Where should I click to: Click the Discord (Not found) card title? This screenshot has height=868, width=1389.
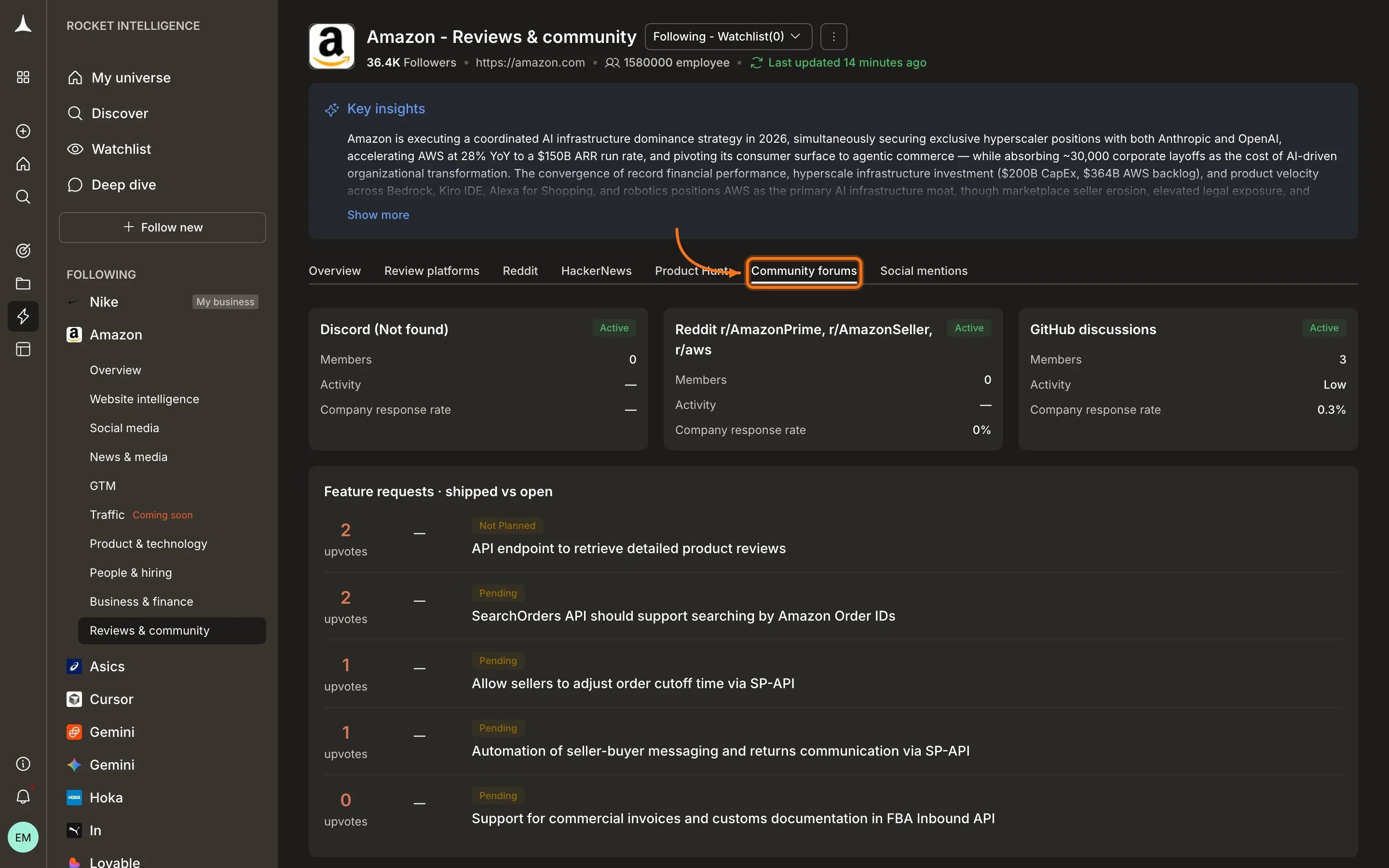(384, 329)
